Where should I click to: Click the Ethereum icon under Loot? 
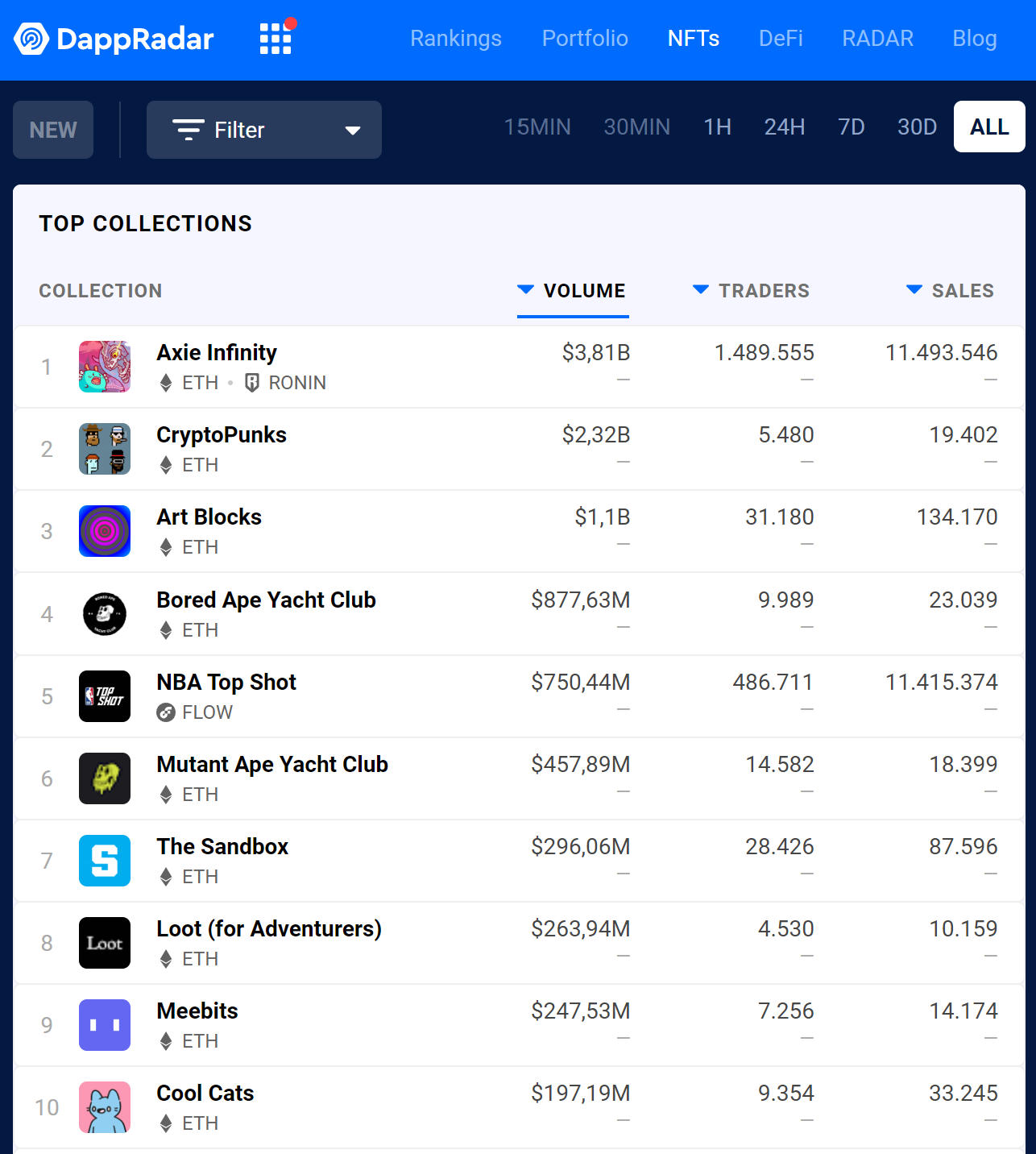tap(166, 959)
